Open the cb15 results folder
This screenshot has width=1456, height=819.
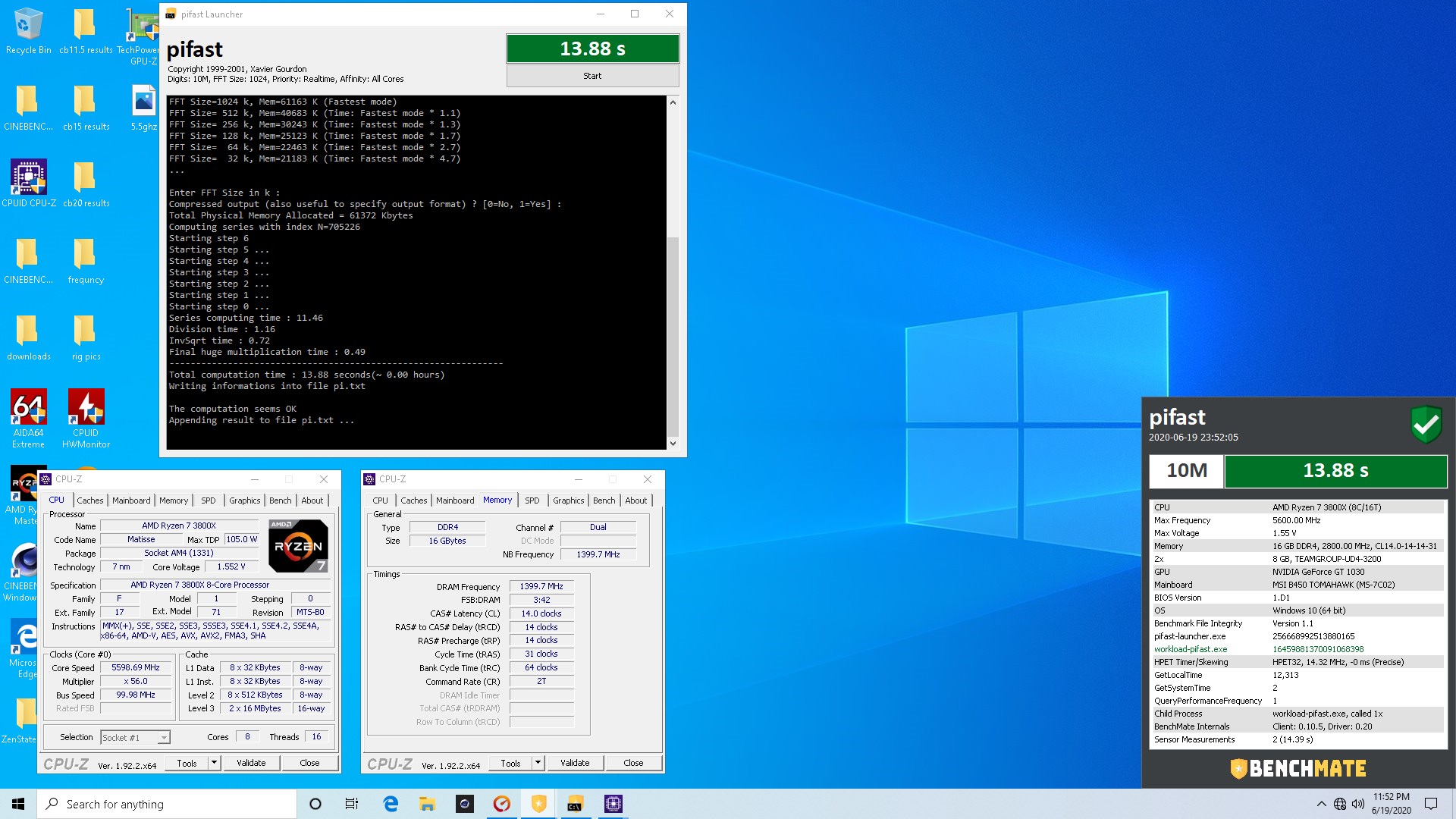(x=86, y=108)
